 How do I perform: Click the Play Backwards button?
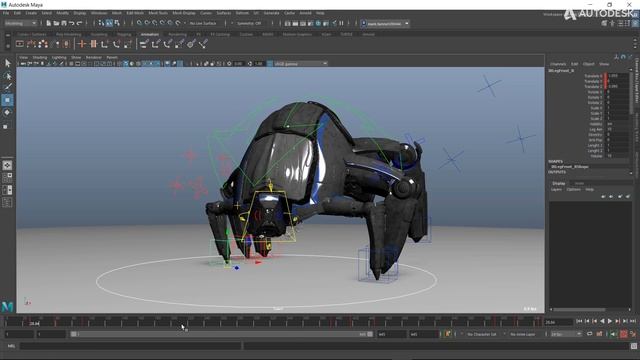tap(602, 322)
